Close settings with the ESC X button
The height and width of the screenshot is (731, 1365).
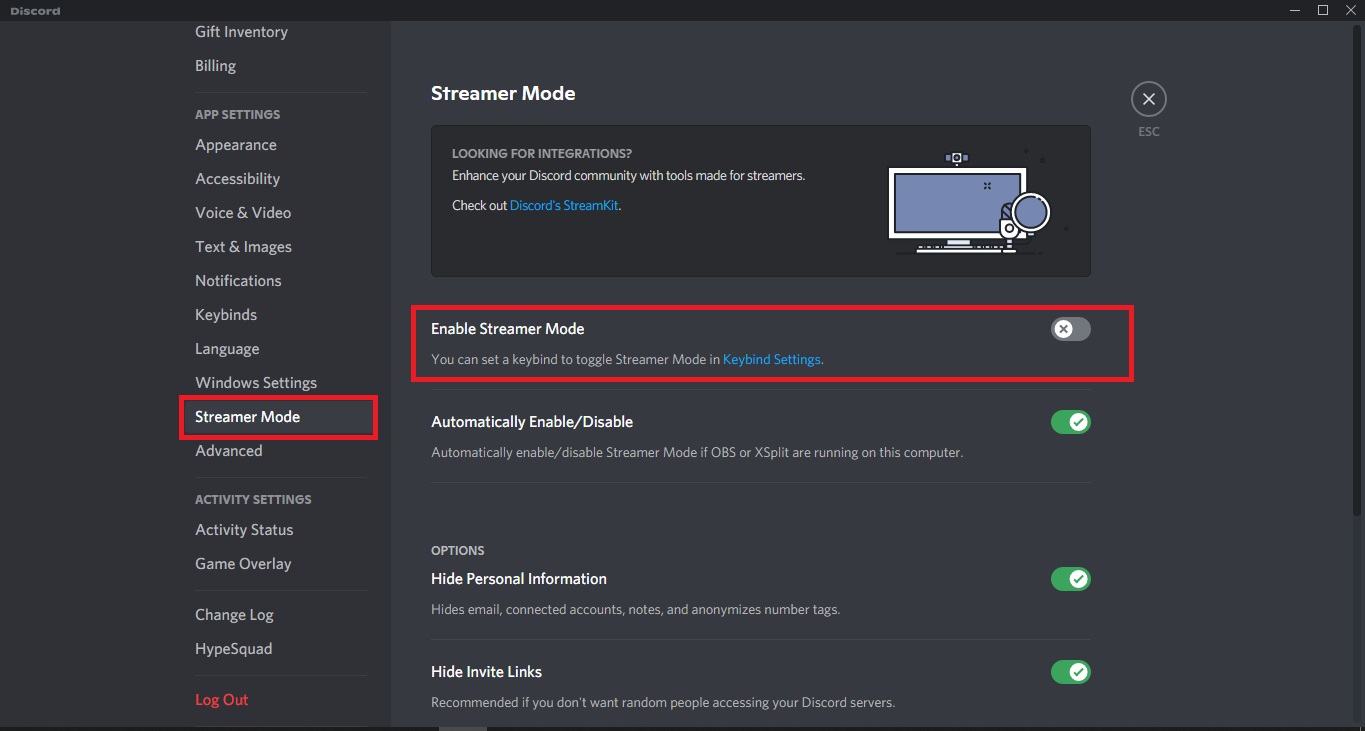tap(1148, 99)
